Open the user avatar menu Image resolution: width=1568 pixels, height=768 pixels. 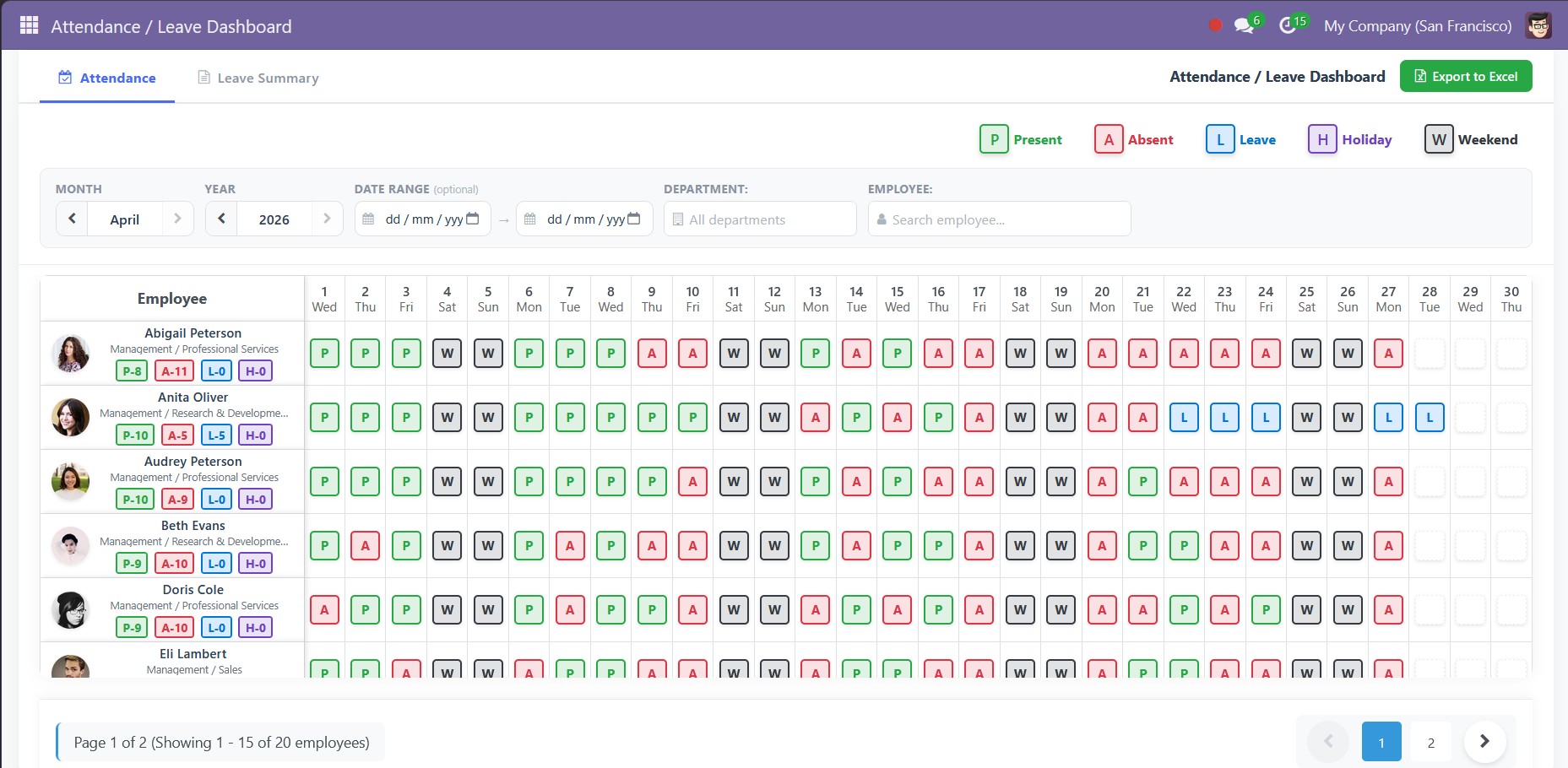click(x=1538, y=25)
